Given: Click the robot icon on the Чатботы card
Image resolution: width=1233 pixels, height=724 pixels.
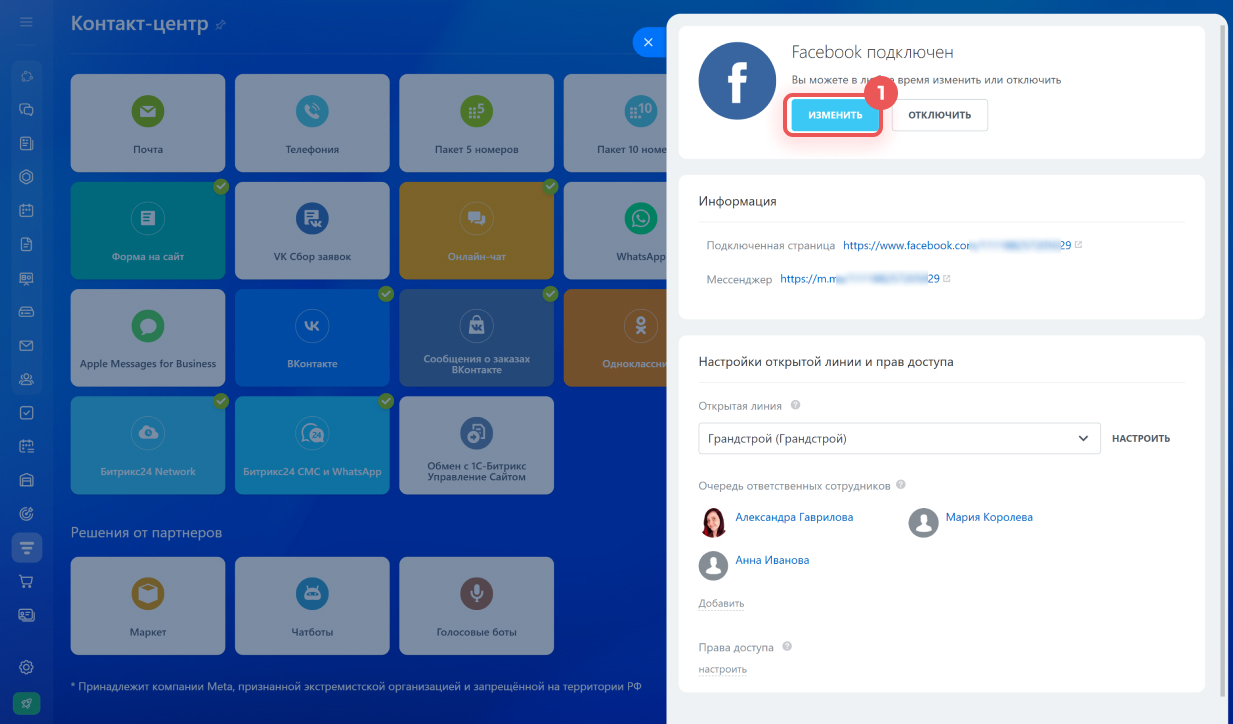Looking at the screenshot, I should point(312,594).
